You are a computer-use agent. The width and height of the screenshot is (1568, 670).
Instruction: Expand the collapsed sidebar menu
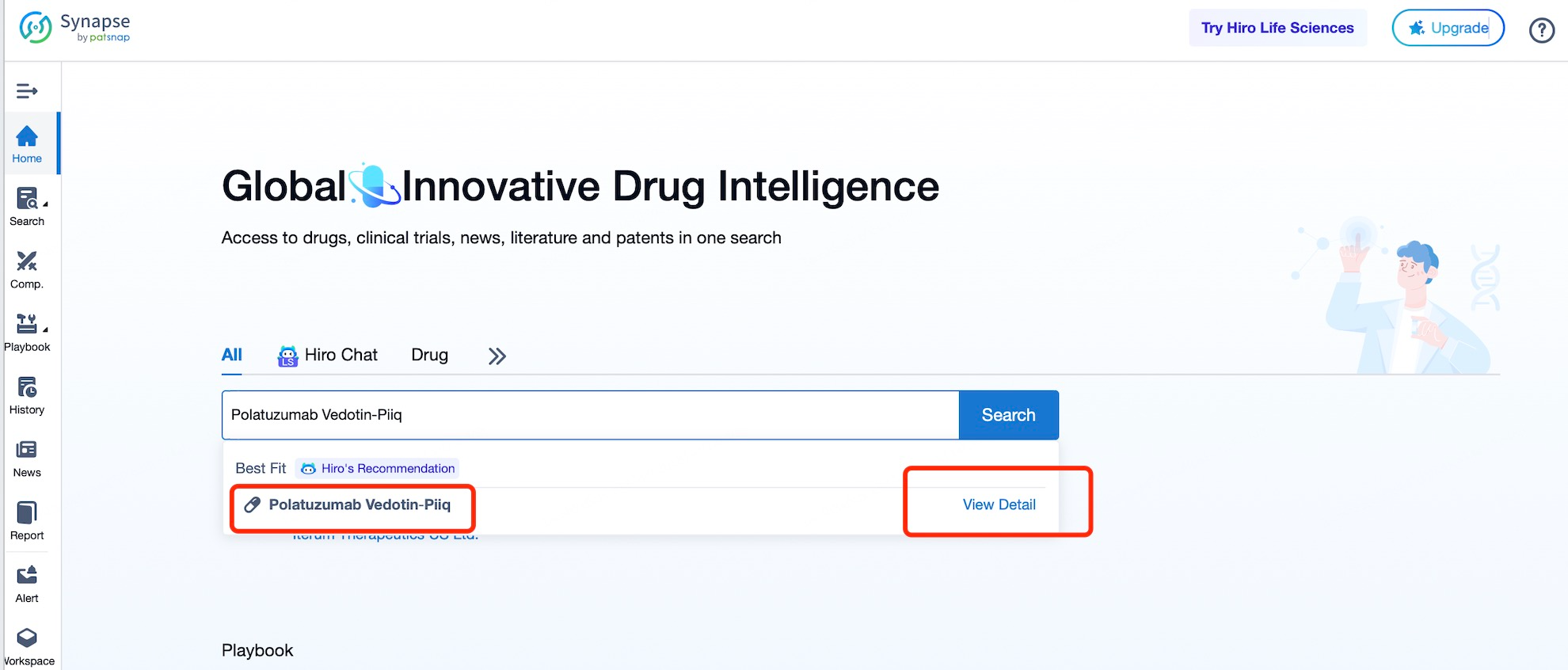tap(27, 91)
